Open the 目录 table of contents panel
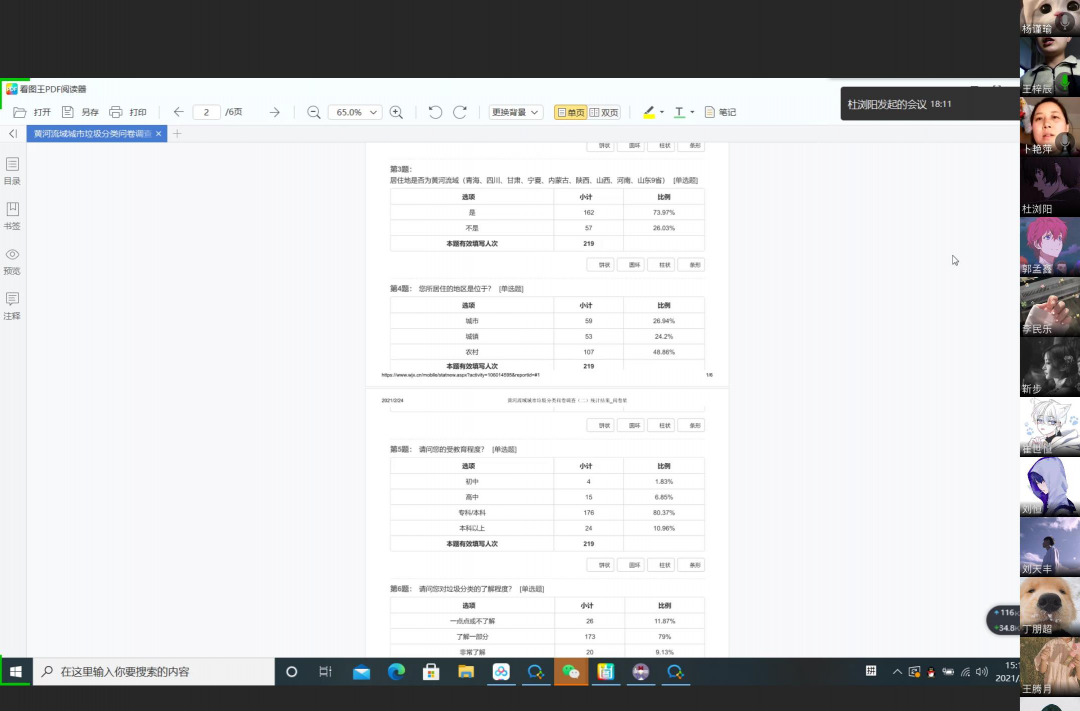Viewport: 1080px width, 711px height. tap(12, 170)
